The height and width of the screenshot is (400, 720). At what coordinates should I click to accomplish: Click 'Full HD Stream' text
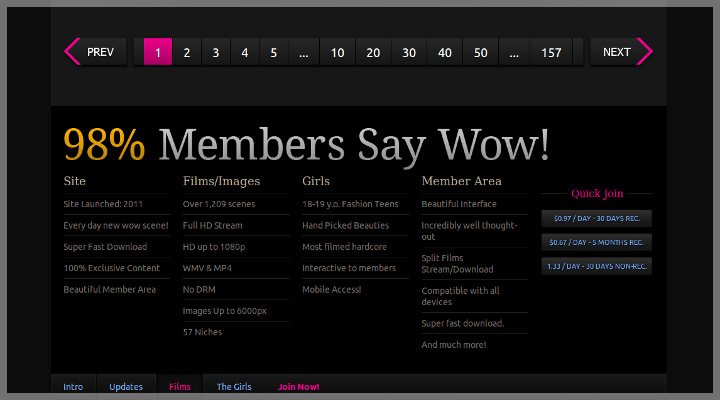click(213, 225)
